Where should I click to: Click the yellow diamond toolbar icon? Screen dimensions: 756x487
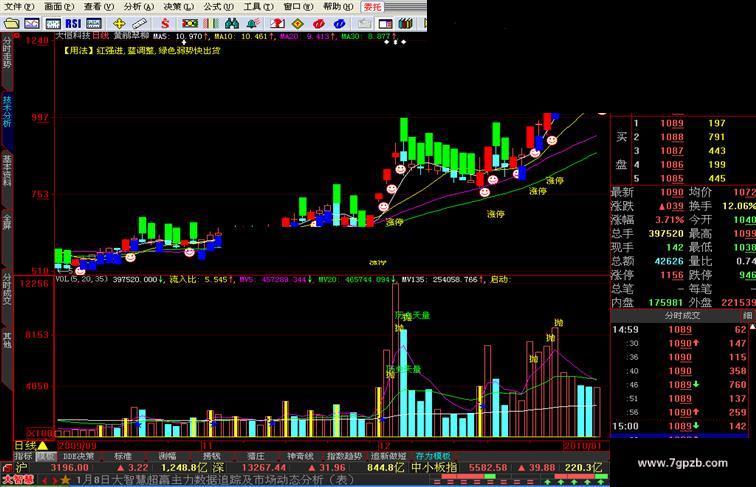(297, 23)
